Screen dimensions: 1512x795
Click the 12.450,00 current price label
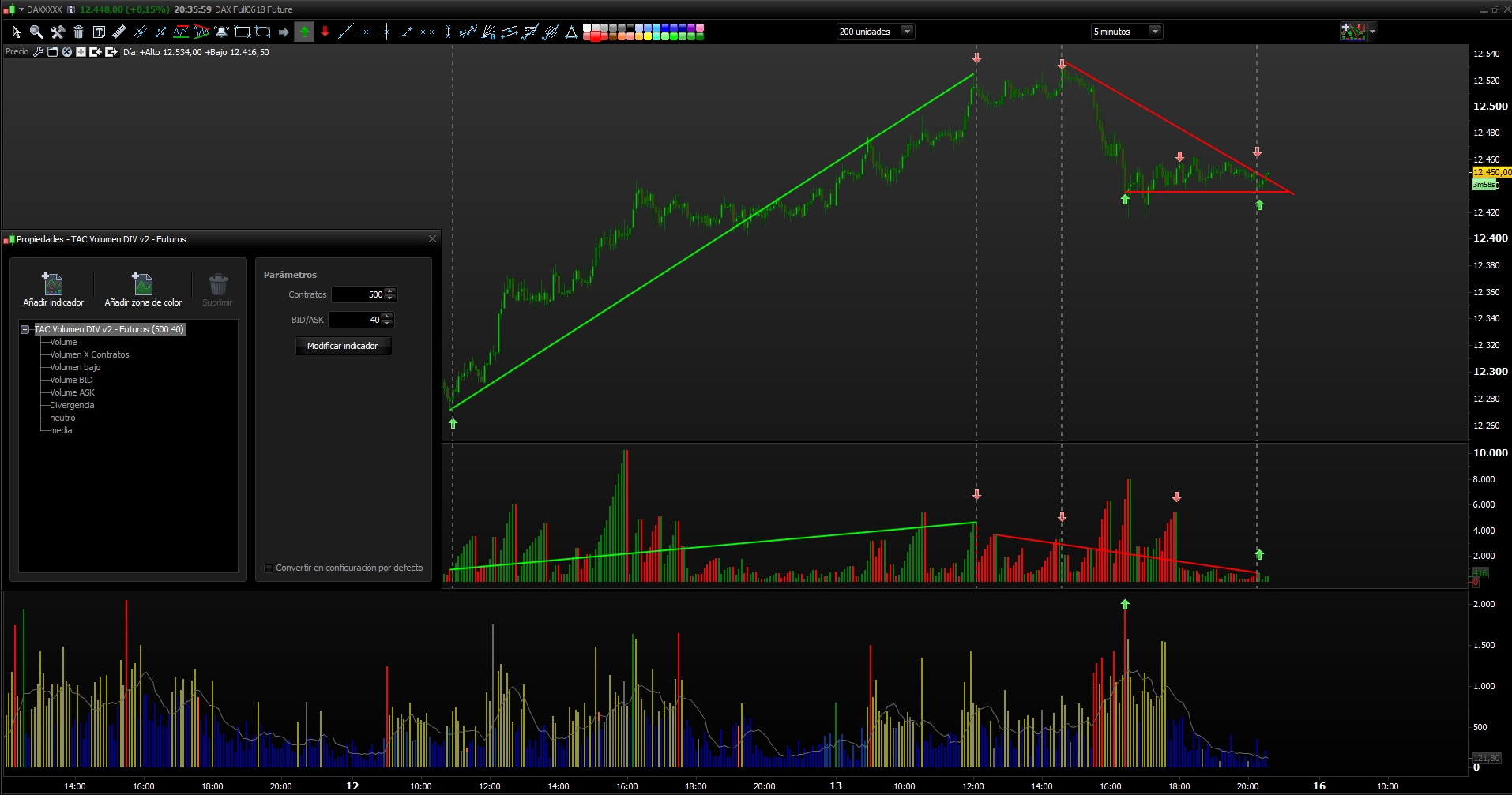tap(1491, 172)
